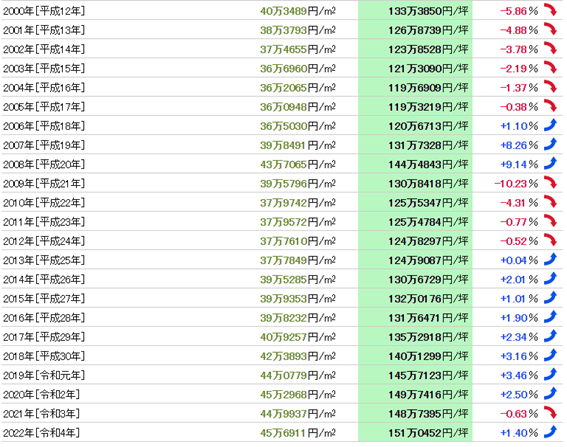This screenshot has height=447, width=567.
Task: Click the 119万3219円/坪 green cell
Action: (x=415, y=107)
